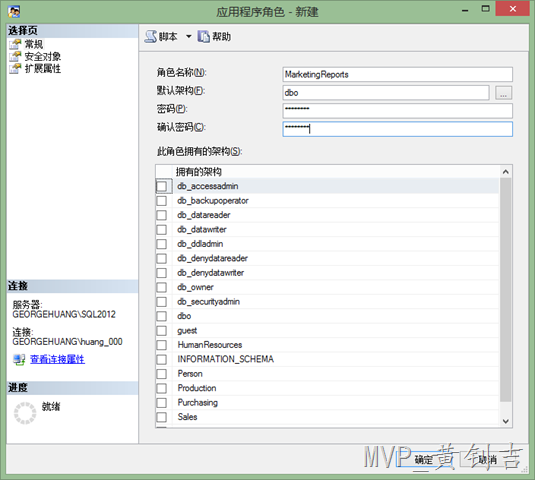Open the 安全对象 page
This screenshot has height=480, width=535.
click(x=43, y=56)
